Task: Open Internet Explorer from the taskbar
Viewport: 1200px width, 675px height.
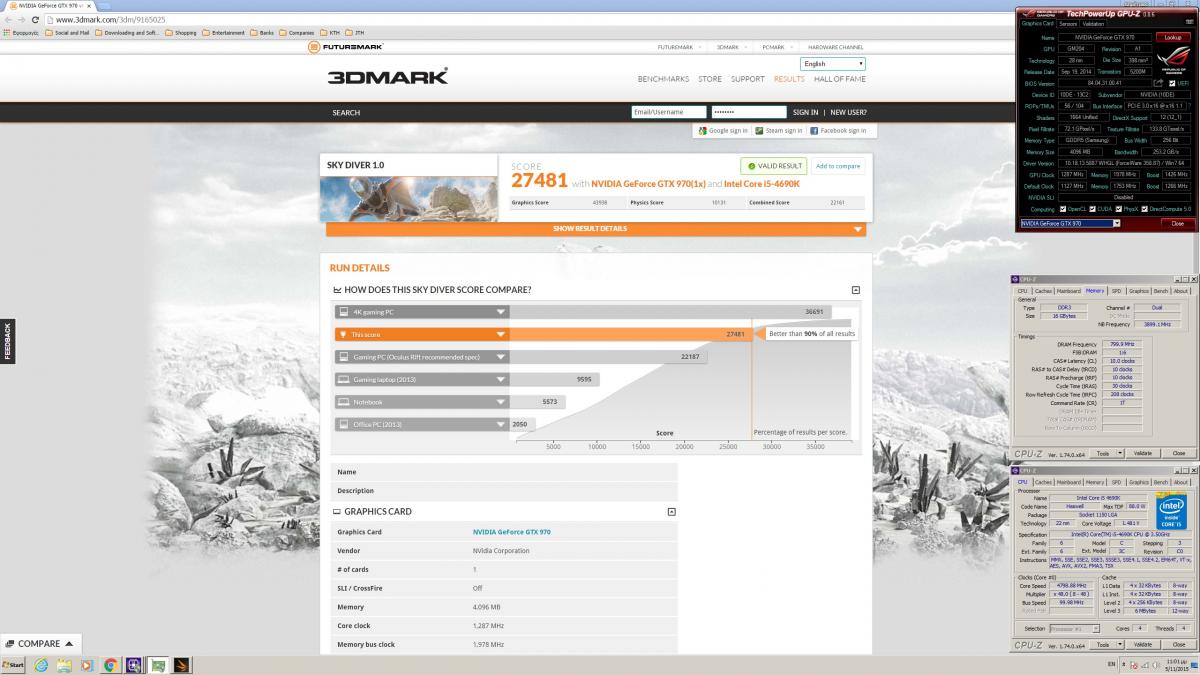Action: pyautogui.click(x=41, y=665)
